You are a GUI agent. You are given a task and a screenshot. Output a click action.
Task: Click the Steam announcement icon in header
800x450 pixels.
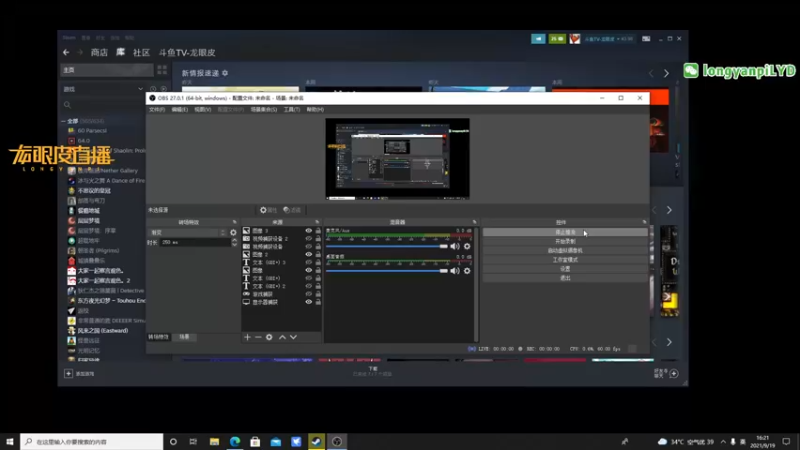tap(538, 39)
